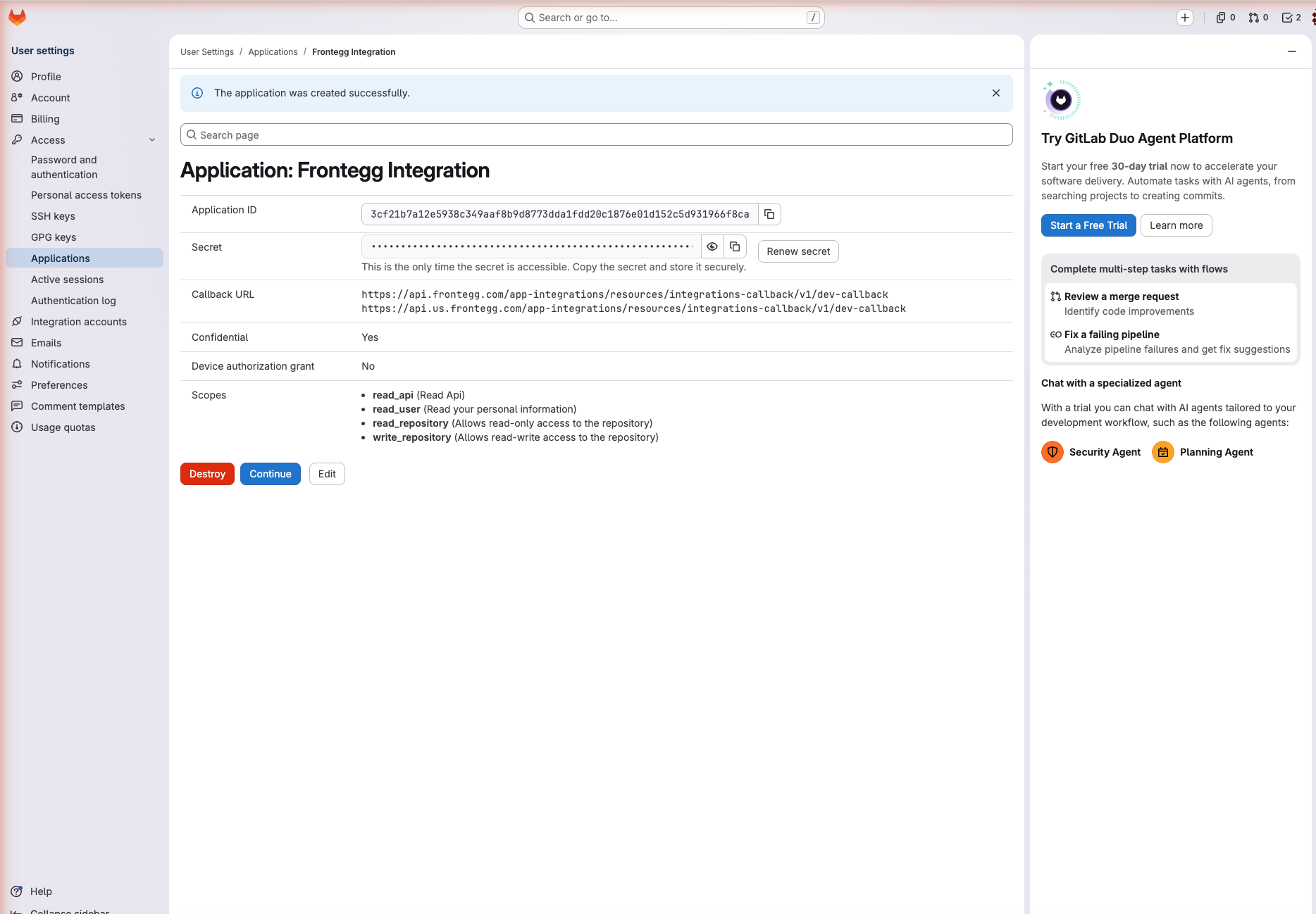Open the to-do list icon
Image resolution: width=1316 pixels, height=914 pixels.
pos(1291,18)
